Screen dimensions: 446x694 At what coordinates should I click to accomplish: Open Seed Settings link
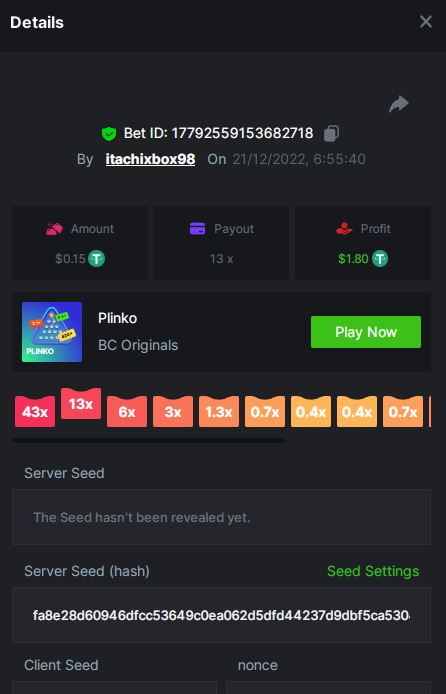pyautogui.click(x=373, y=571)
